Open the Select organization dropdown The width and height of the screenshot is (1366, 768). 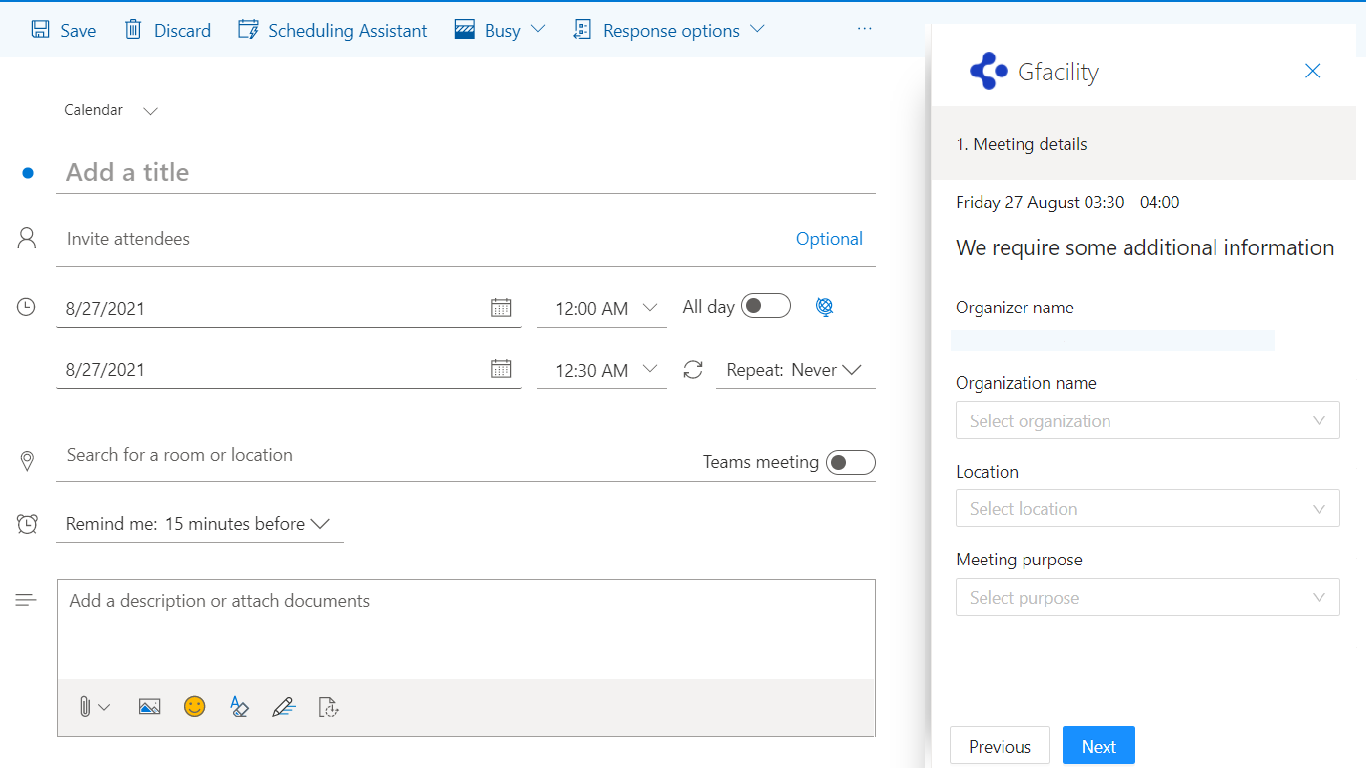click(1148, 421)
